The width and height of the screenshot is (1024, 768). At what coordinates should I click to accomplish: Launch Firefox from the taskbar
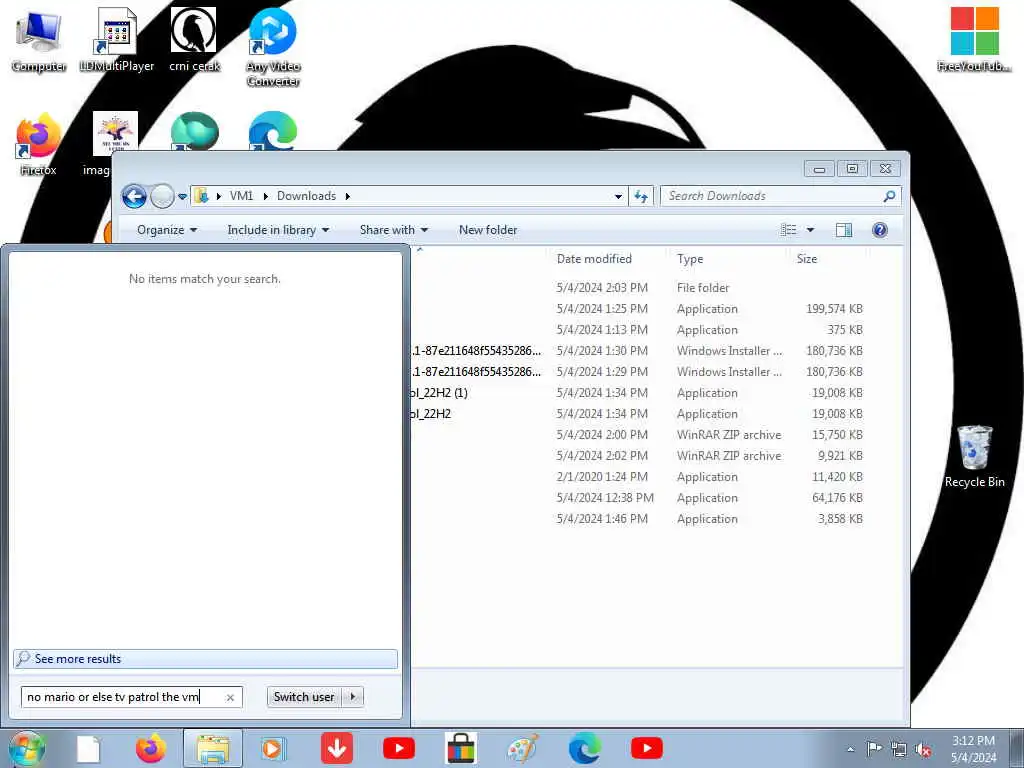150,748
